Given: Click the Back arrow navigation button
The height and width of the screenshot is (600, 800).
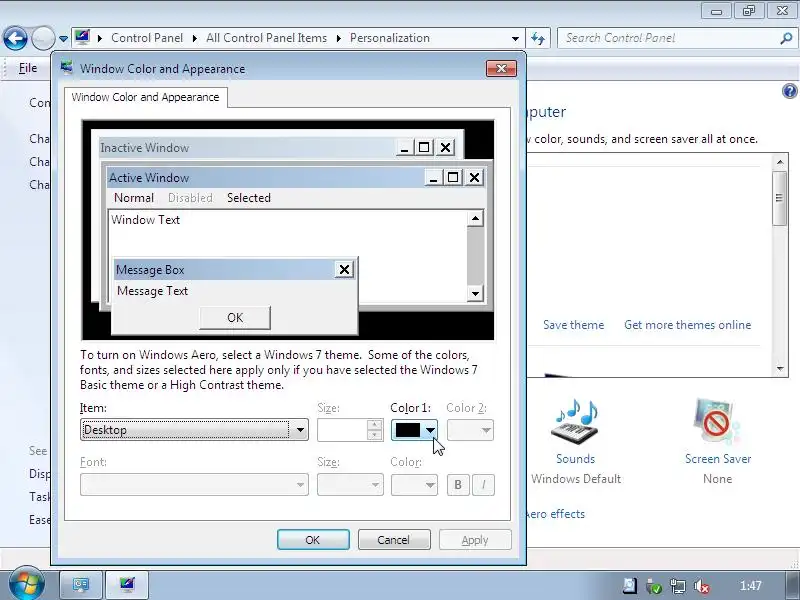Looking at the screenshot, I should click(x=15, y=38).
